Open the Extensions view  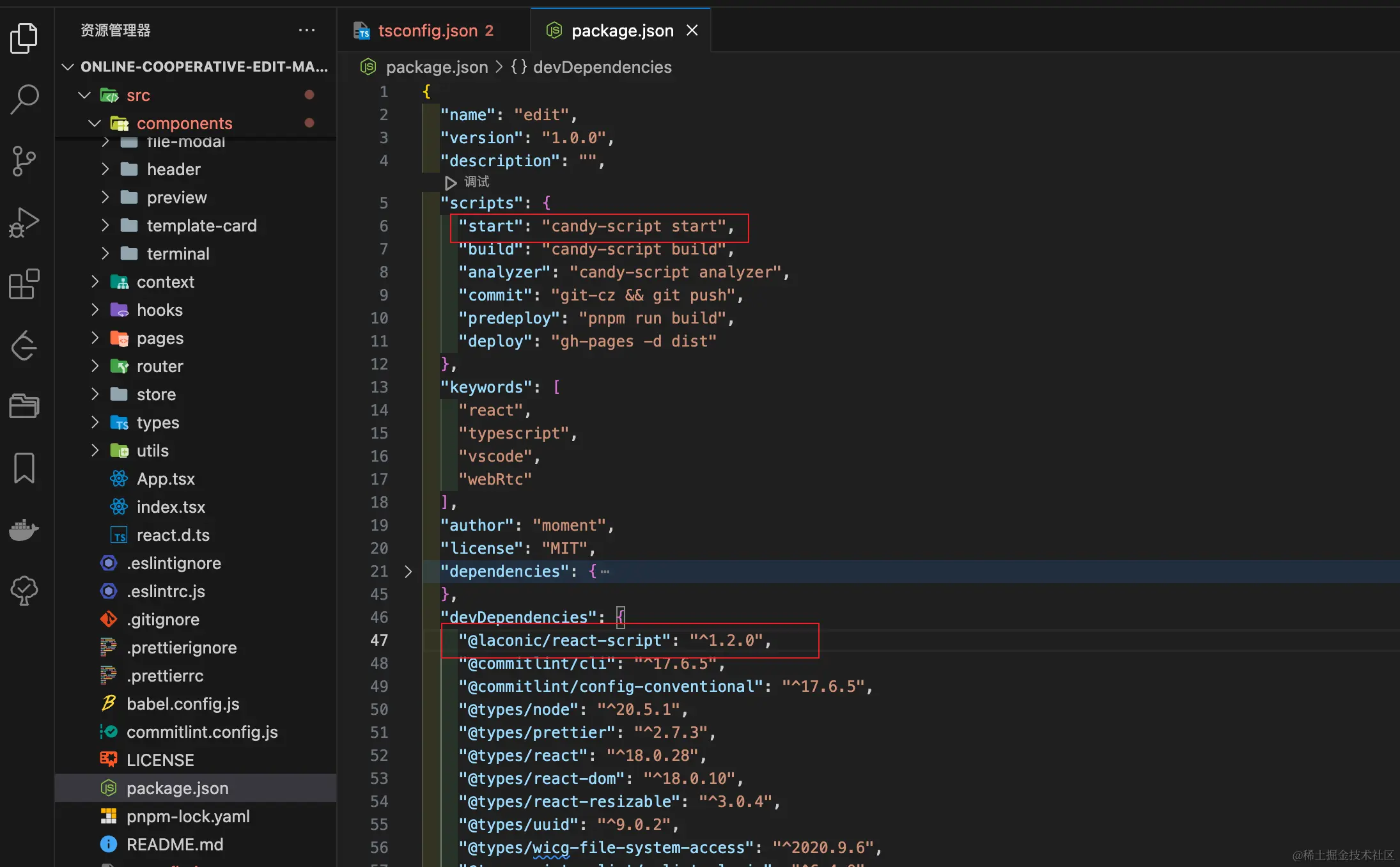point(24,284)
